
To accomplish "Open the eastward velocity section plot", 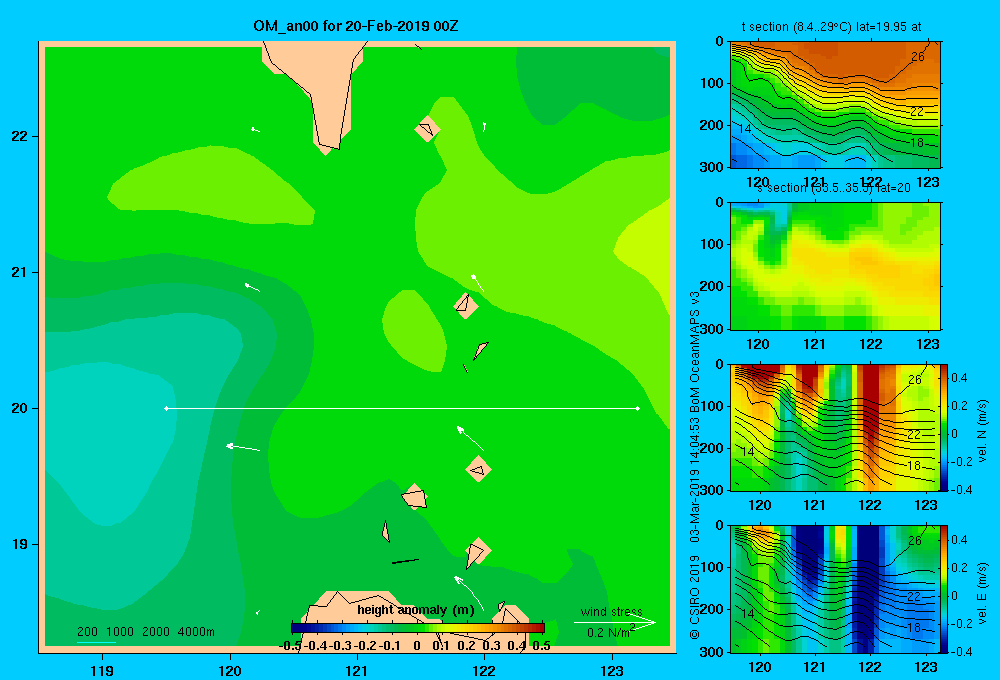I will [x=835, y=589].
